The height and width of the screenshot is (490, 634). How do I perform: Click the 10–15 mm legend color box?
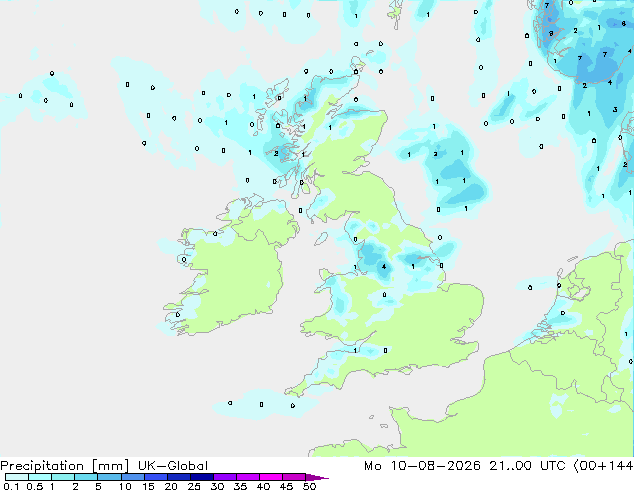pyautogui.click(x=132, y=477)
